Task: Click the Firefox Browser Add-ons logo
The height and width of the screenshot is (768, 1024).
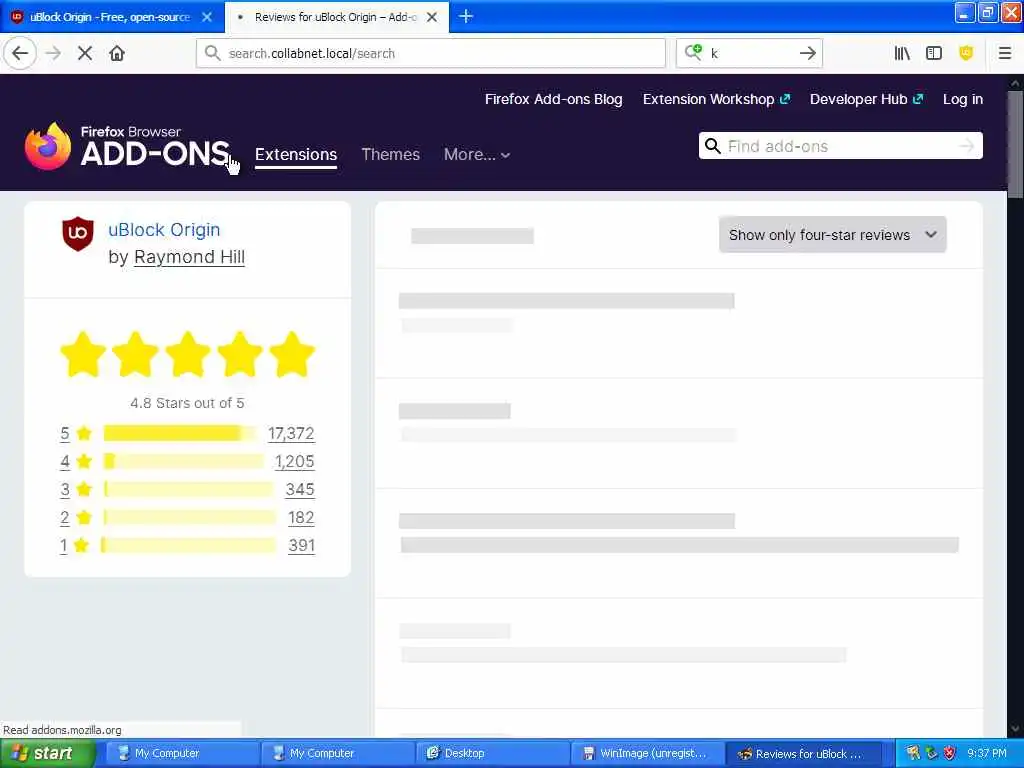Action: coord(127,146)
